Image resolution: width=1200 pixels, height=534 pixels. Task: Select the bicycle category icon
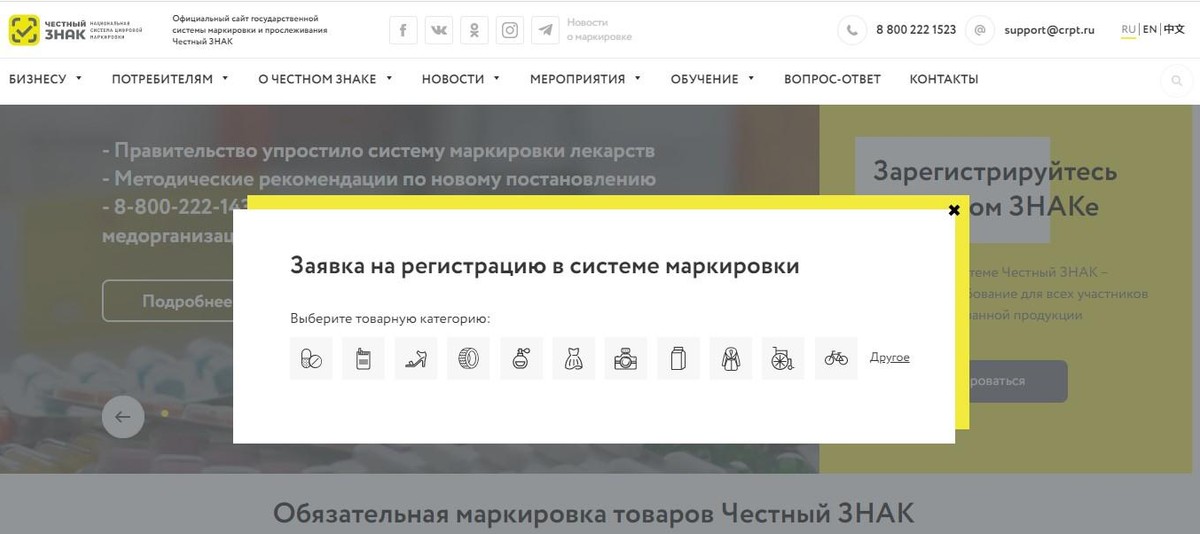click(836, 358)
